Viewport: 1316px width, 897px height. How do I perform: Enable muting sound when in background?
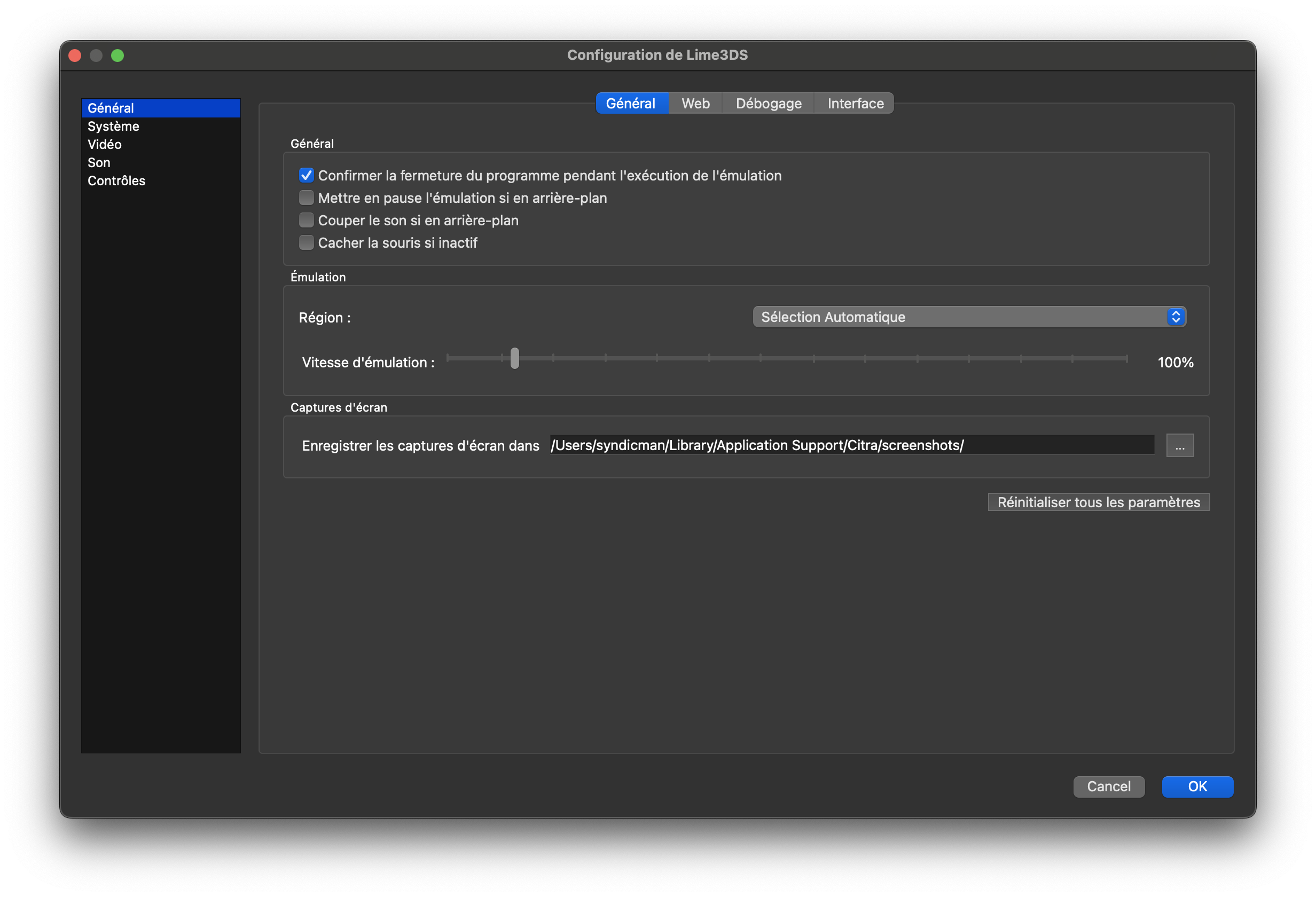coord(307,220)
